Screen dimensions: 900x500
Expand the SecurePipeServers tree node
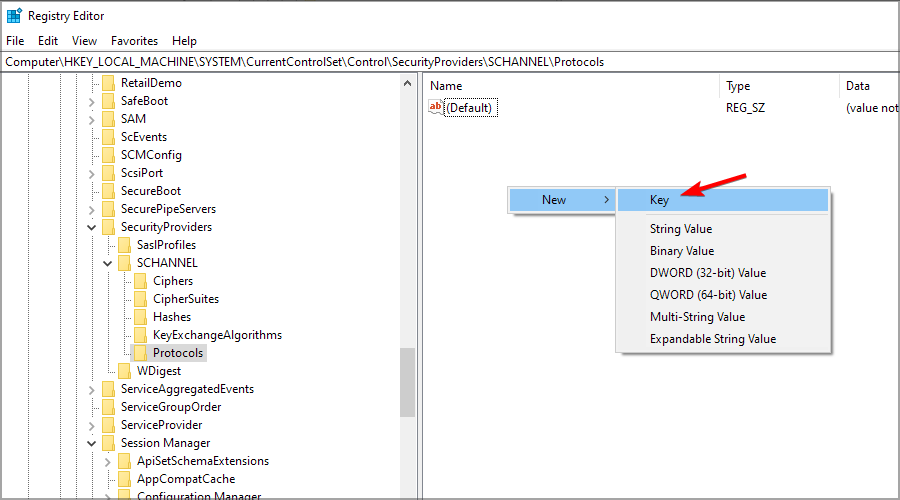tap(92, 210)
